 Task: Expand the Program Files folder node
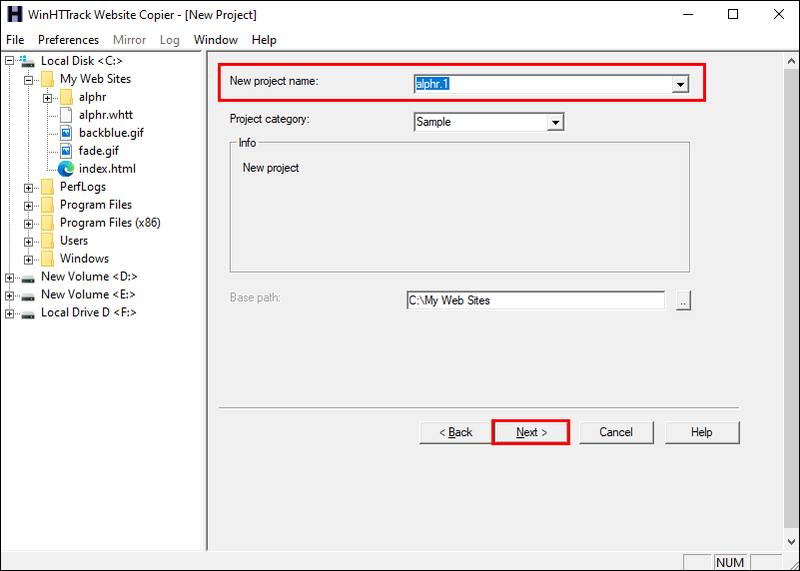29,206
